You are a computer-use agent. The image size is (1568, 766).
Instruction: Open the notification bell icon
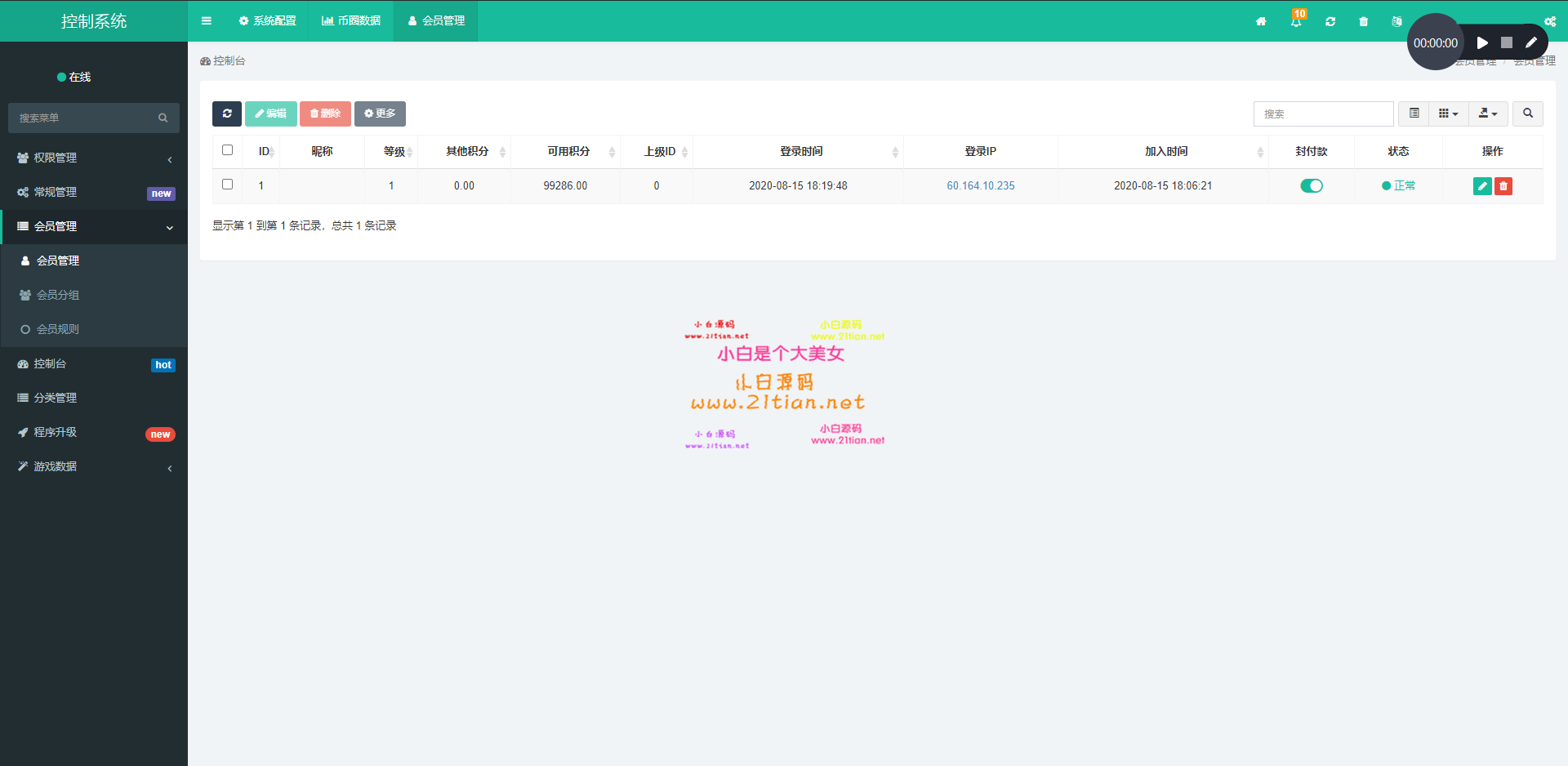click(1296, 21)
